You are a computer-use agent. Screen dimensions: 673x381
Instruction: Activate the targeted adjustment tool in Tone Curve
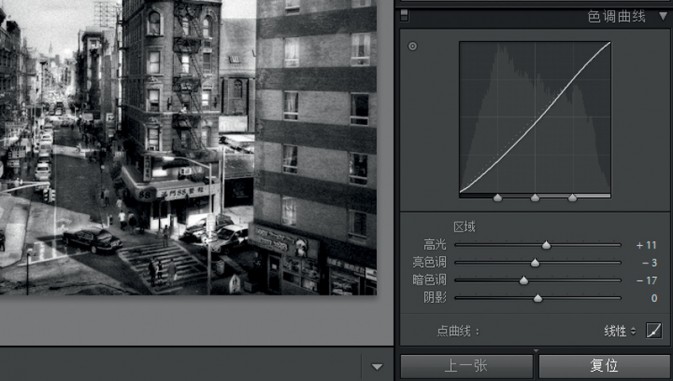click(412, 46)
